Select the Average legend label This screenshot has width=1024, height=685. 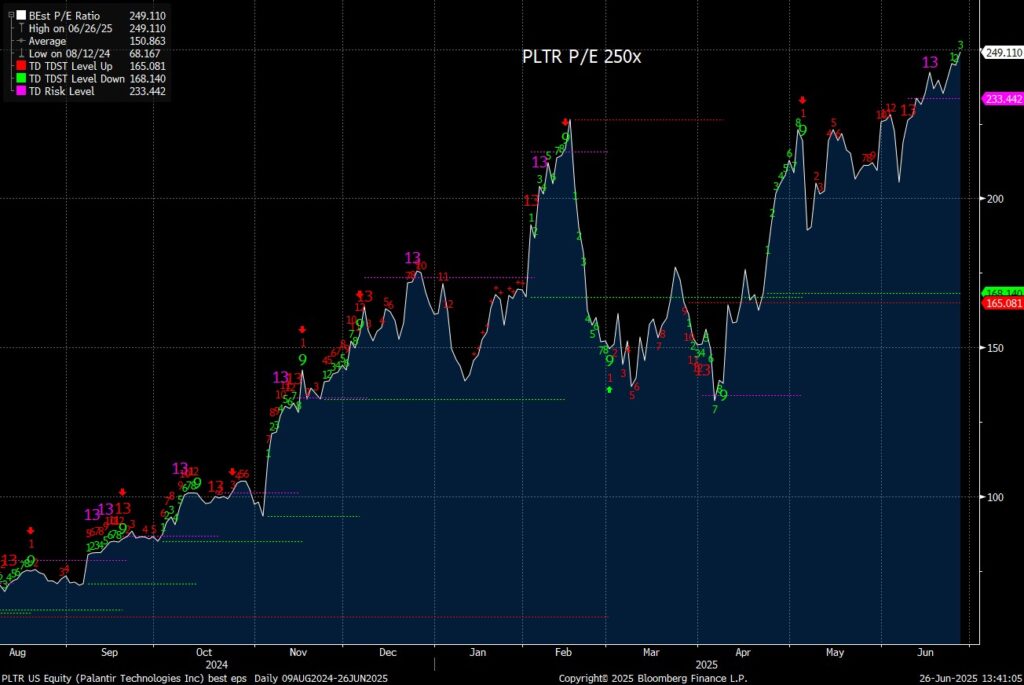point(47,40)
